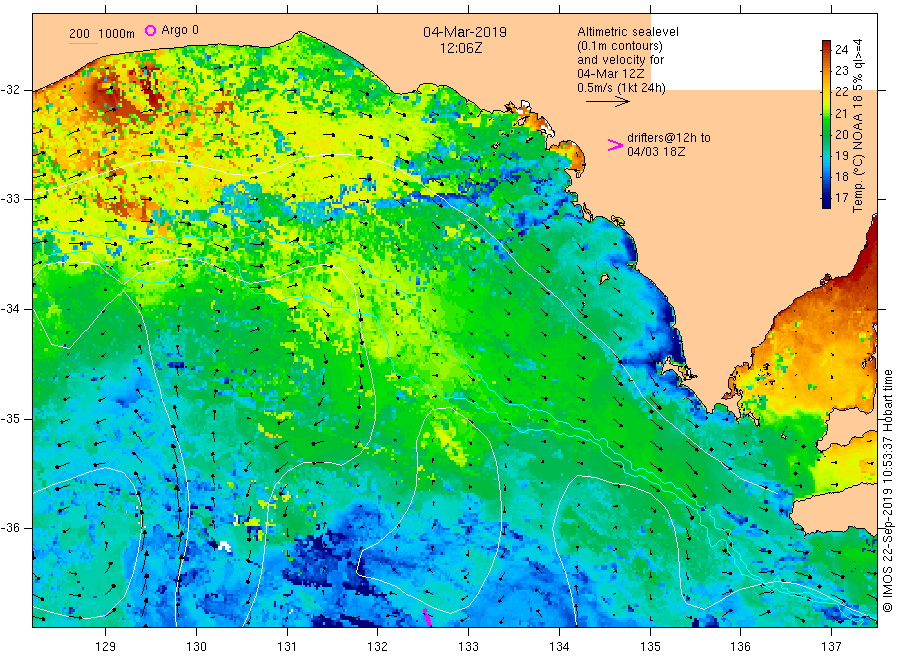
Task: Click the 'Argo 0' legend label
Action: point(180,30)
